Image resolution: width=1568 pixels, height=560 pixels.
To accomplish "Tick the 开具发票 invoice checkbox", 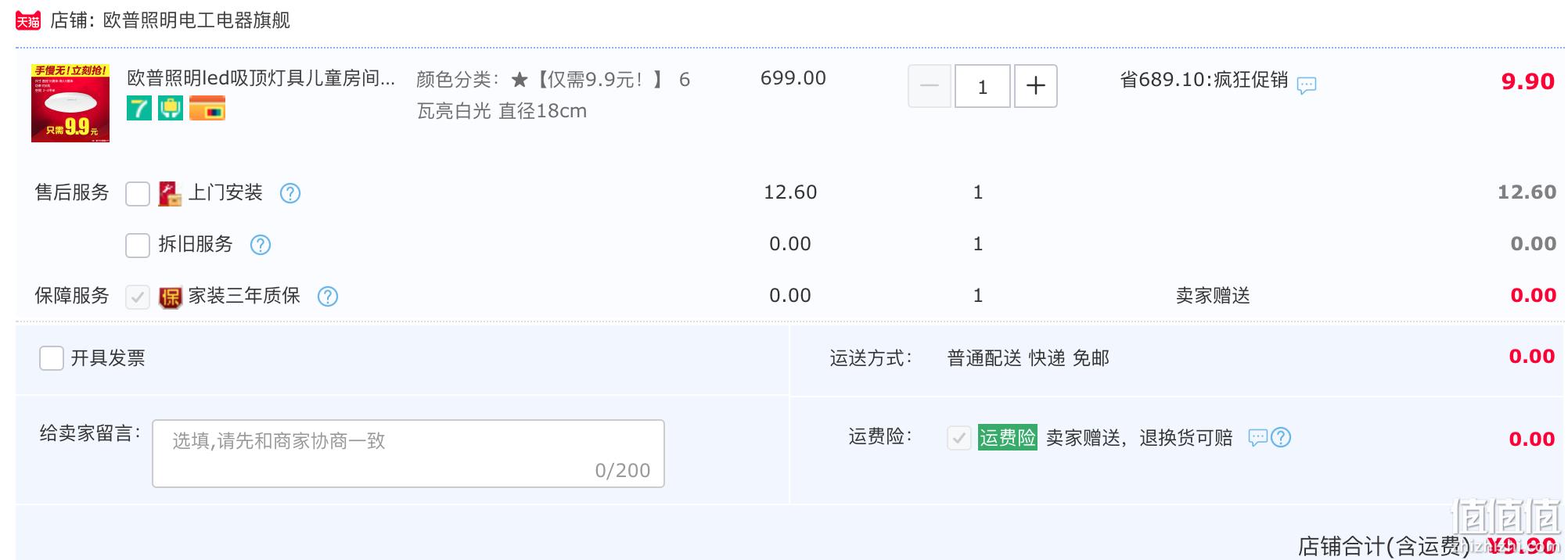I will 52,358.
